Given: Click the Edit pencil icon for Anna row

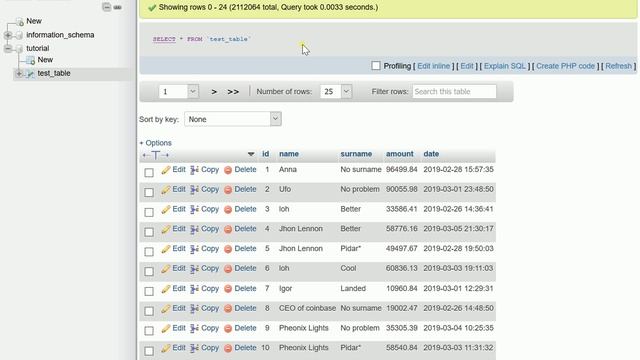Looking at the screenshot, I should (x=165, y=170).
